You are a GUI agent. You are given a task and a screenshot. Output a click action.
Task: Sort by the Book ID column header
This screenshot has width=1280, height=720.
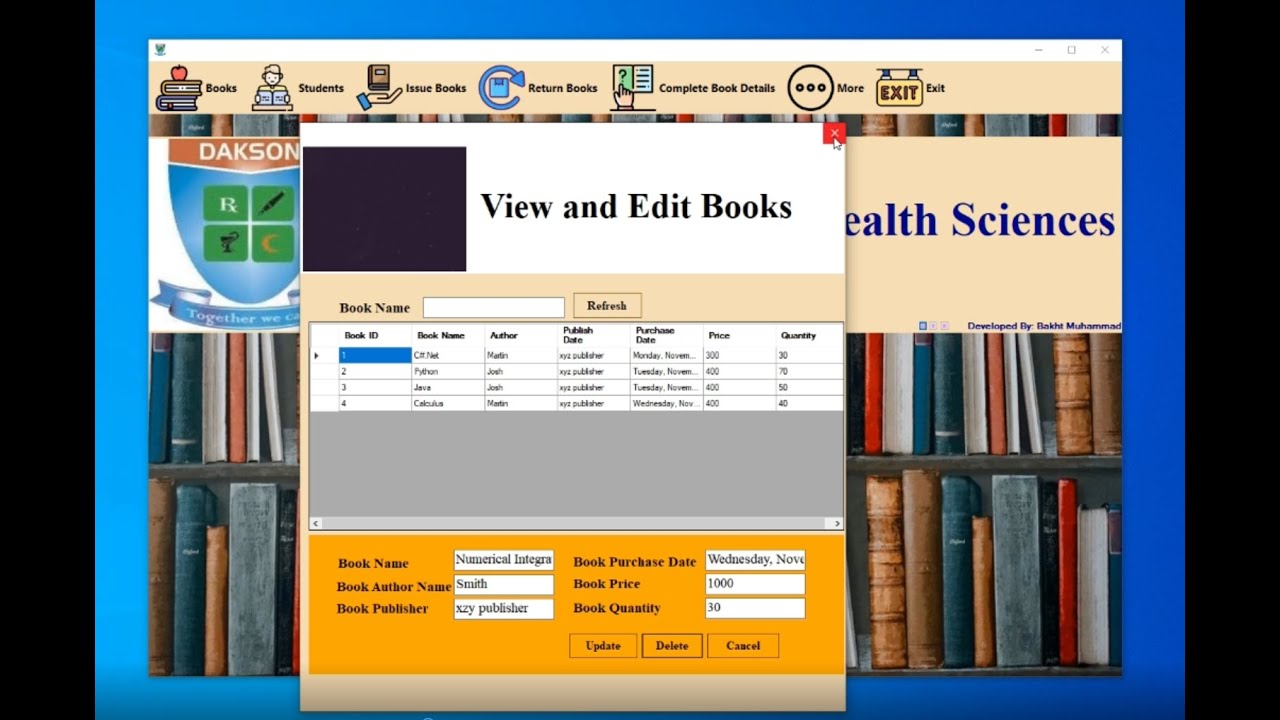click(375, 335)
